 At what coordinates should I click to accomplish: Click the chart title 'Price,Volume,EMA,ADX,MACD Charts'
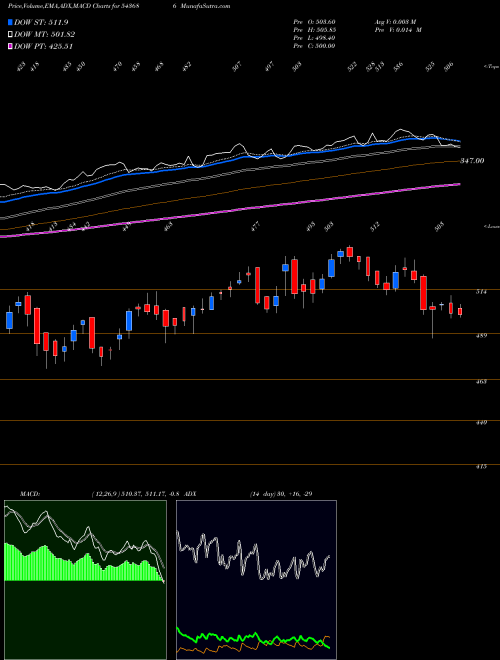[62, 6]
